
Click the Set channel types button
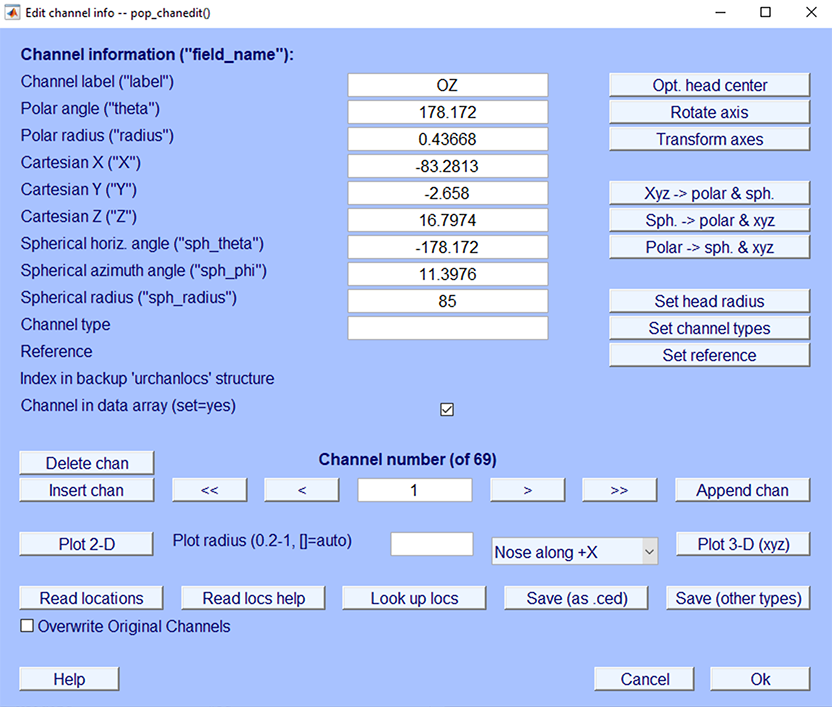(709, 328)
